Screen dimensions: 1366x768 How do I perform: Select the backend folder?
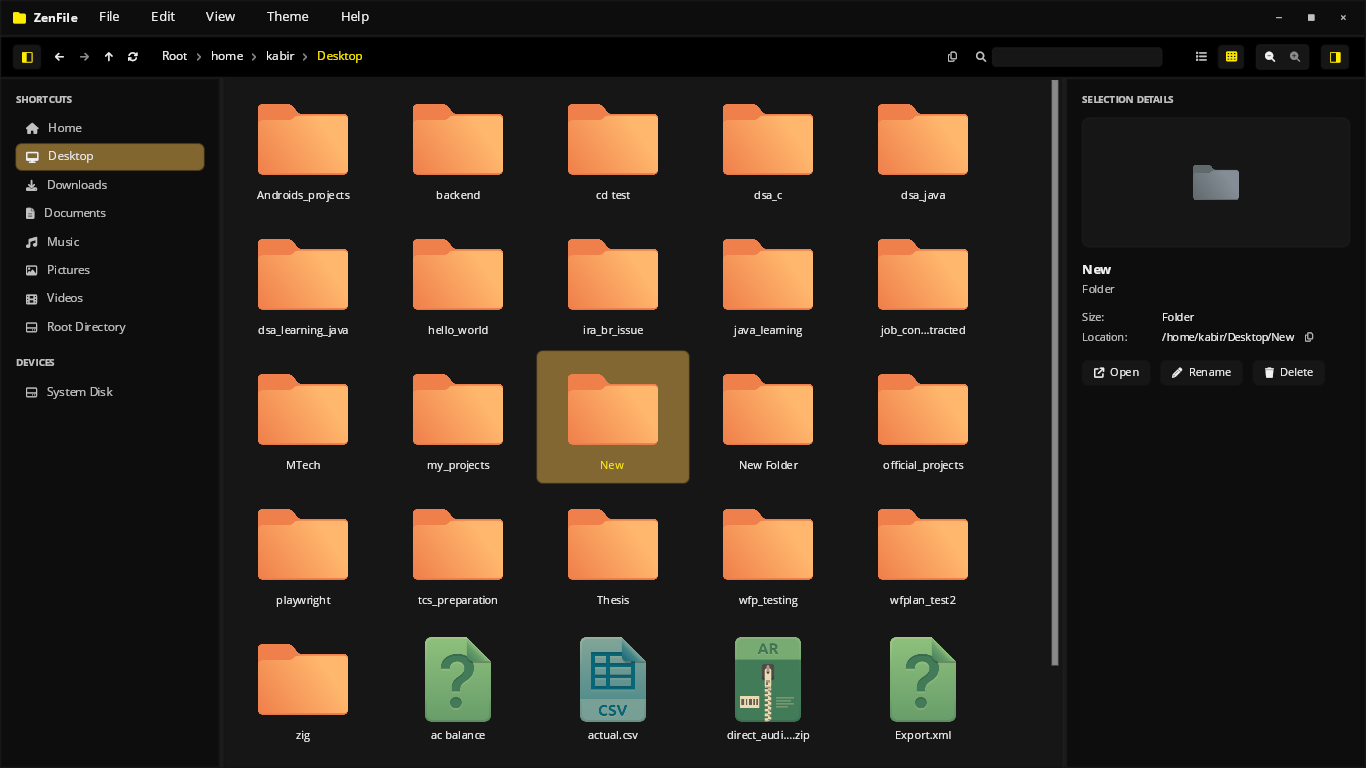(458, 147)
